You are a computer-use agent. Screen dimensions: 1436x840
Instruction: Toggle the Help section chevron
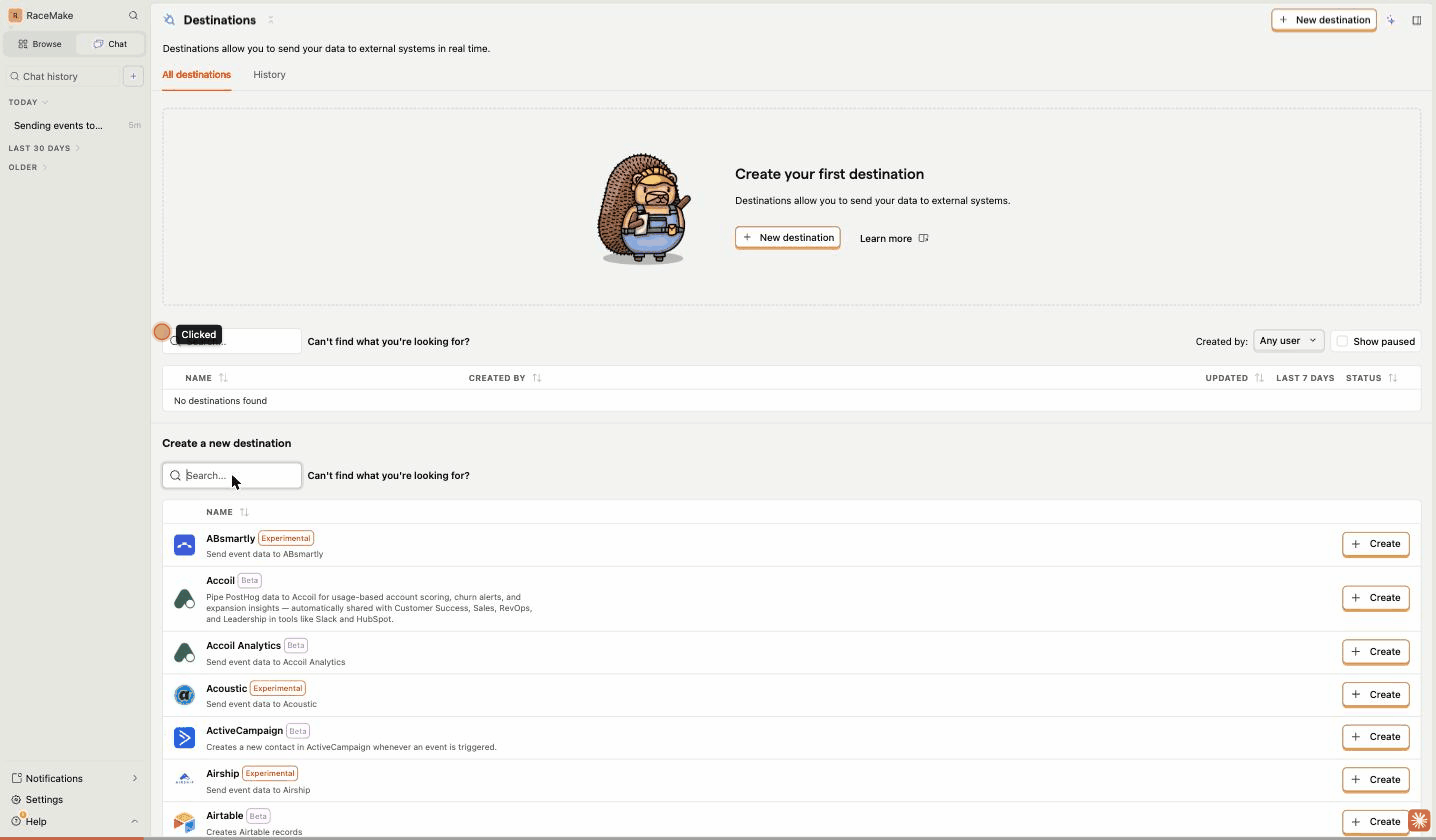coord(135,821)
